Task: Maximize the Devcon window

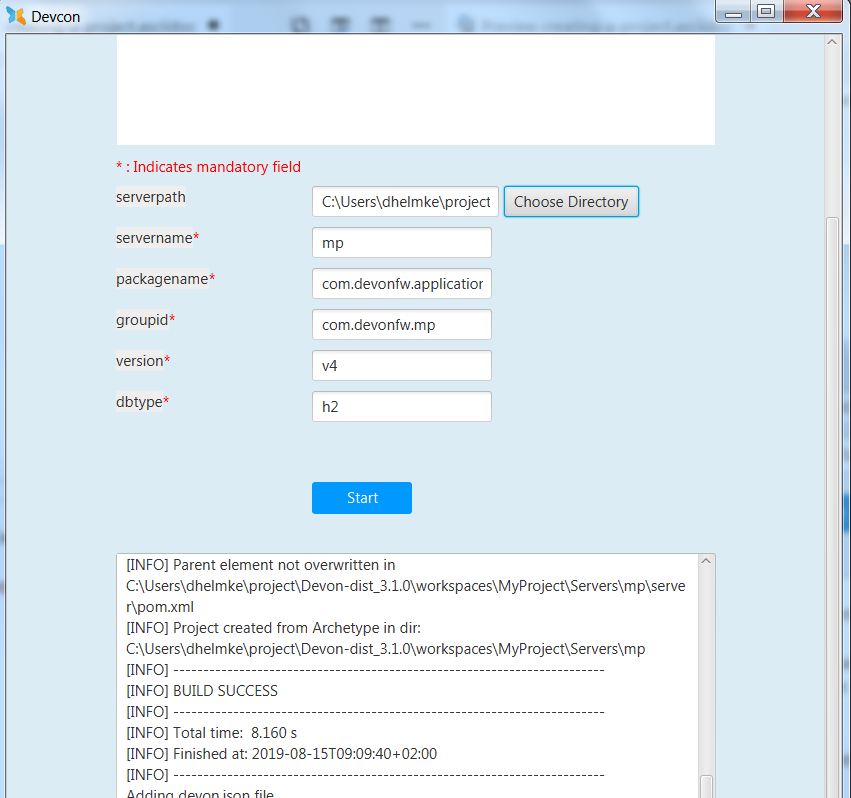Action: (766, 12)
